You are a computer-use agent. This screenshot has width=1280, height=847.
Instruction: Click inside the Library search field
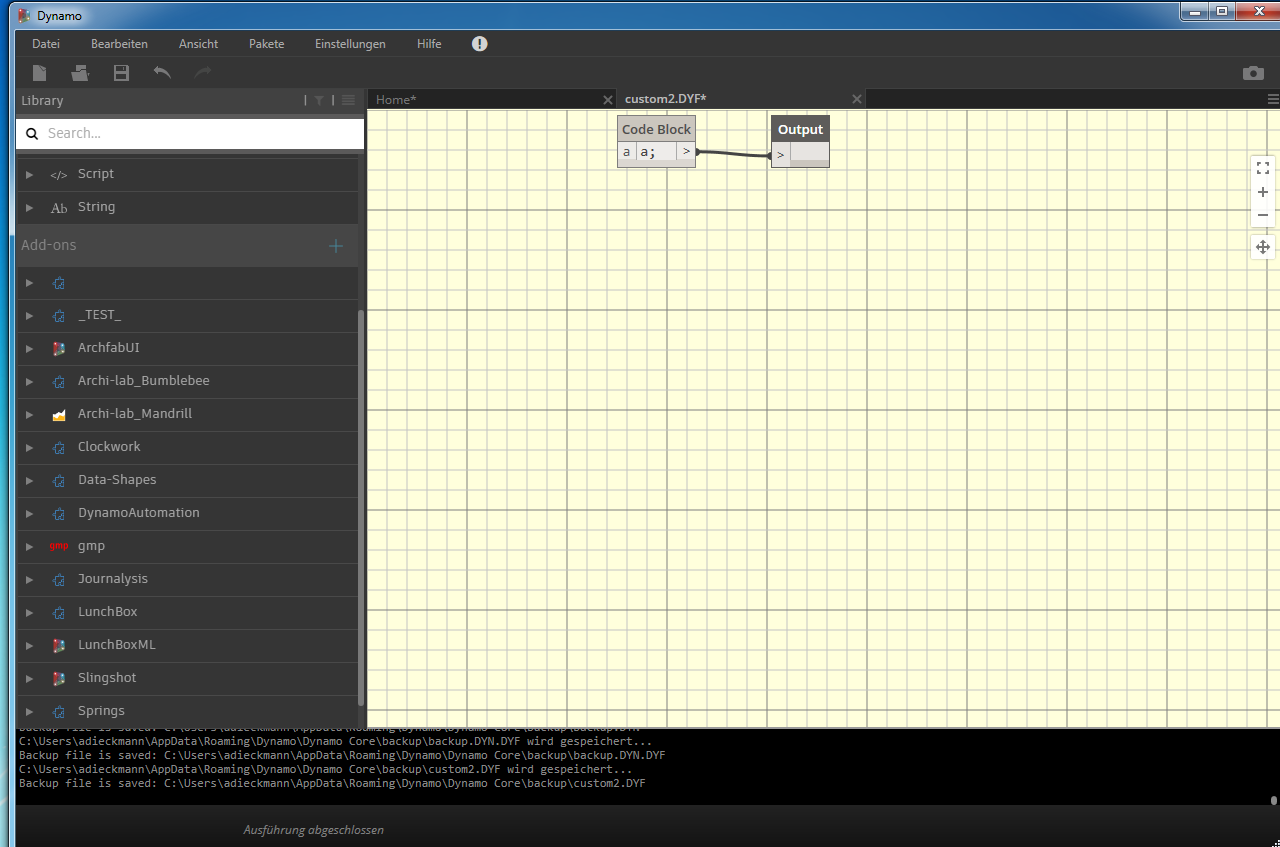[190, 133]
